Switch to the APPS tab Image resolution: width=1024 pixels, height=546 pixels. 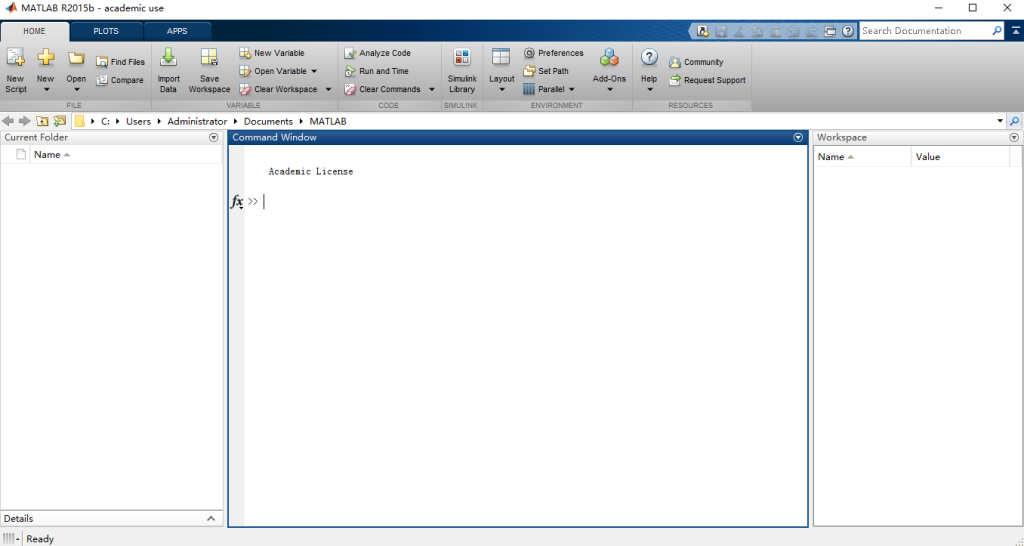click(177, 31)
